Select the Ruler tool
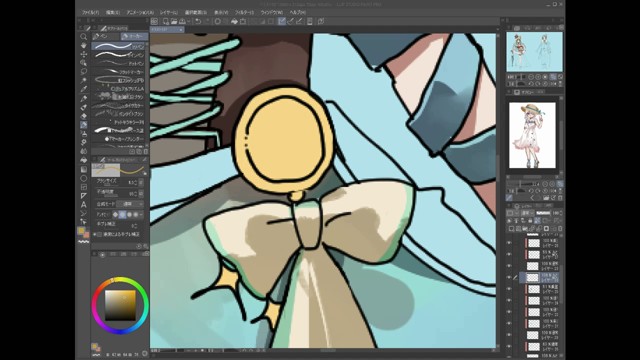640x360 pixels. [84, 196]
